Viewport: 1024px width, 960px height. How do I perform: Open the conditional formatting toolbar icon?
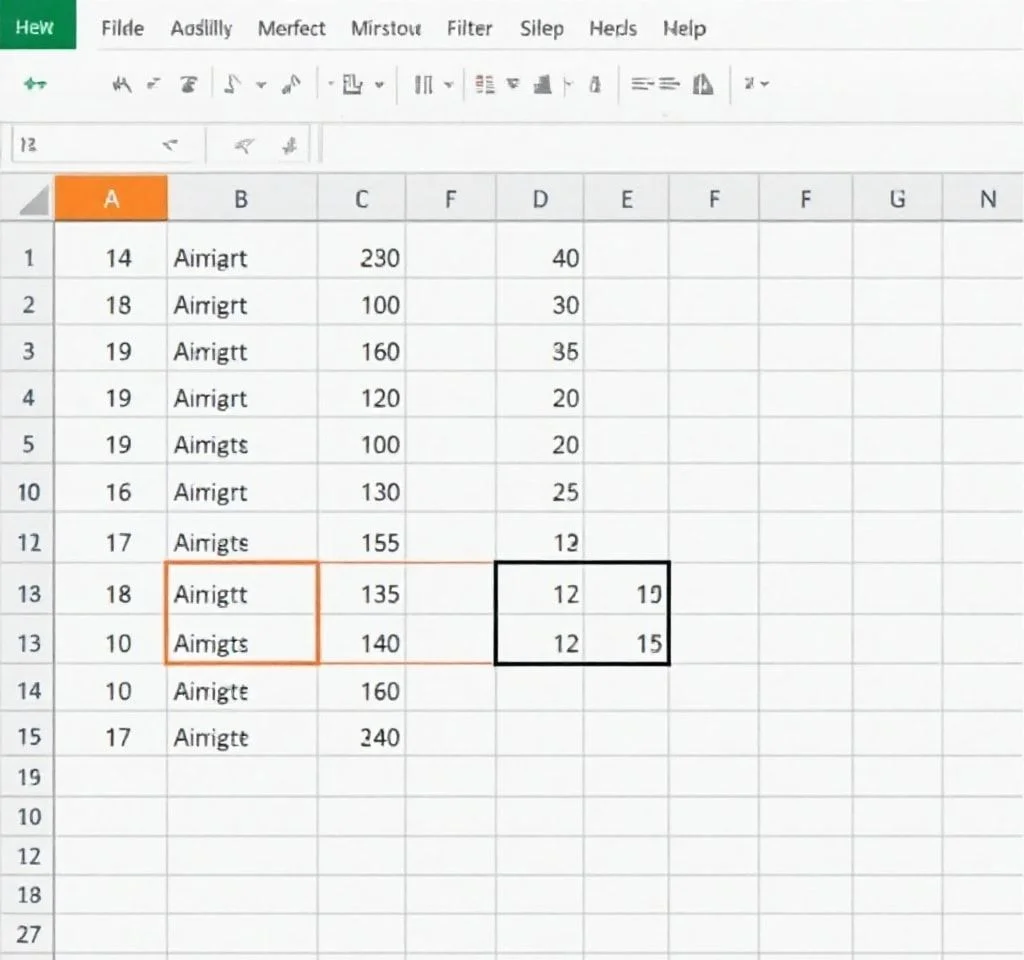[487, 84]
